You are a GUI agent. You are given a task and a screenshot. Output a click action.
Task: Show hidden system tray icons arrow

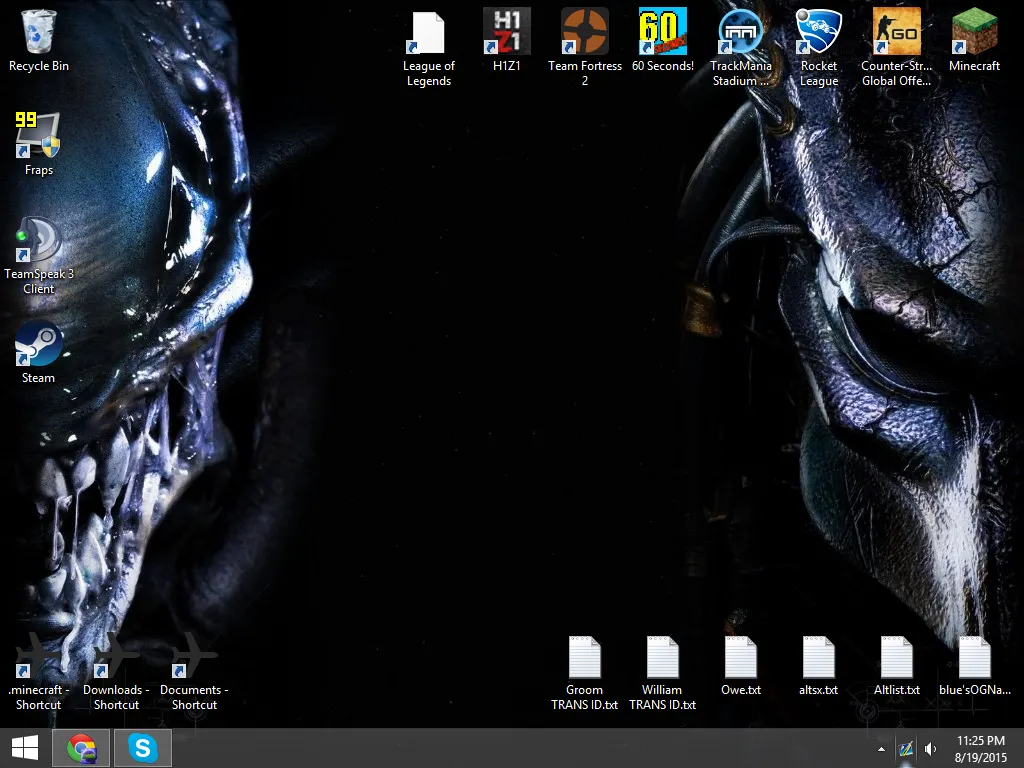pos(882,749)
